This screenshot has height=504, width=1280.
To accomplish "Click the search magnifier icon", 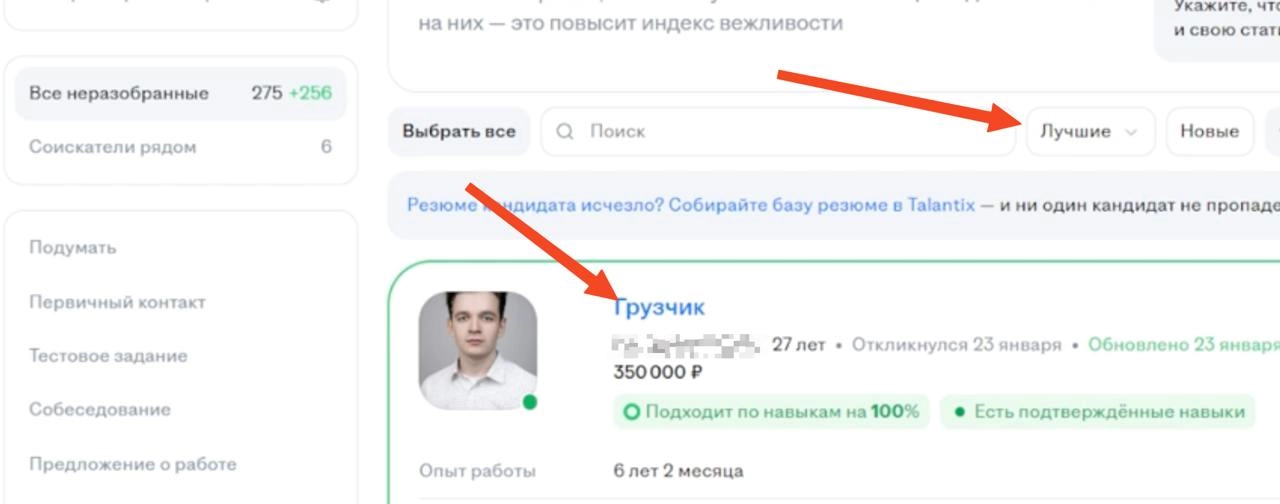I will (x=566, y=131).
